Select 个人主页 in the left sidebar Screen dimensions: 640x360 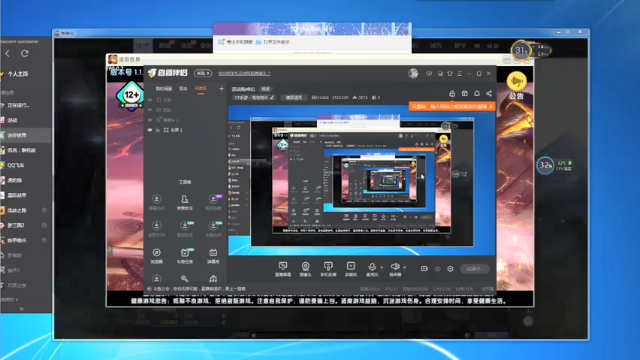(x=18, y=74)
